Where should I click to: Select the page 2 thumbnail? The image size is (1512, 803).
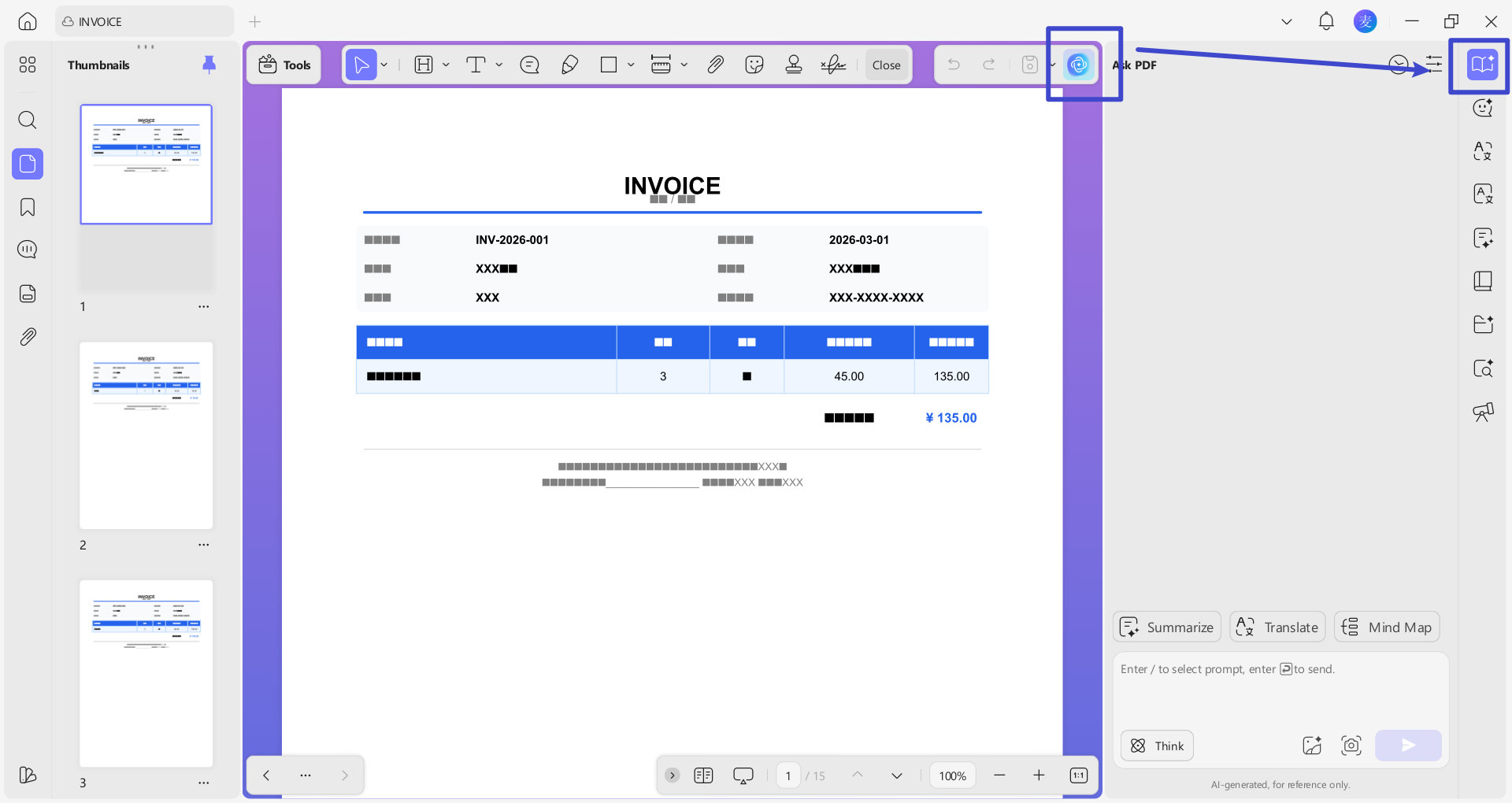pos(146,435)
